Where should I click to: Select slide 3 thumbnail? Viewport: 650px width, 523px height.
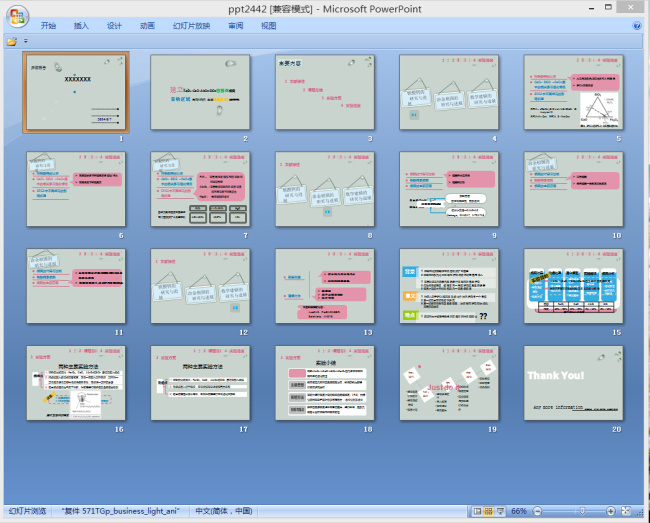click(325, 92)
